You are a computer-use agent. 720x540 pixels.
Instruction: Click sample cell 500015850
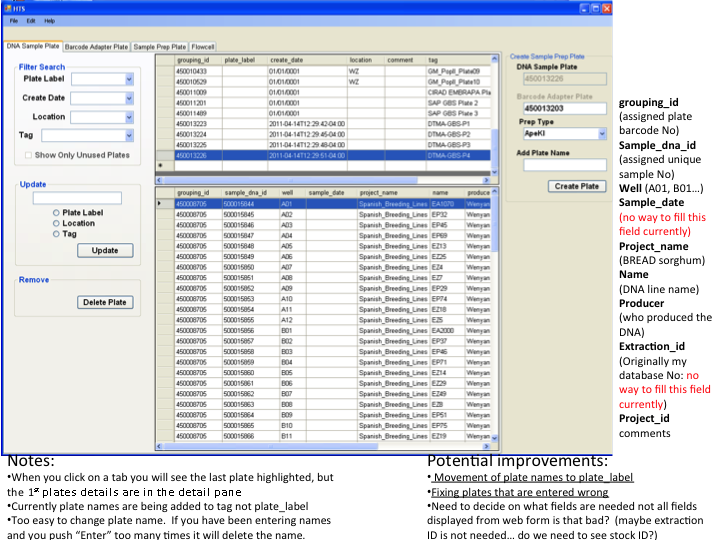tap(251, 267)
